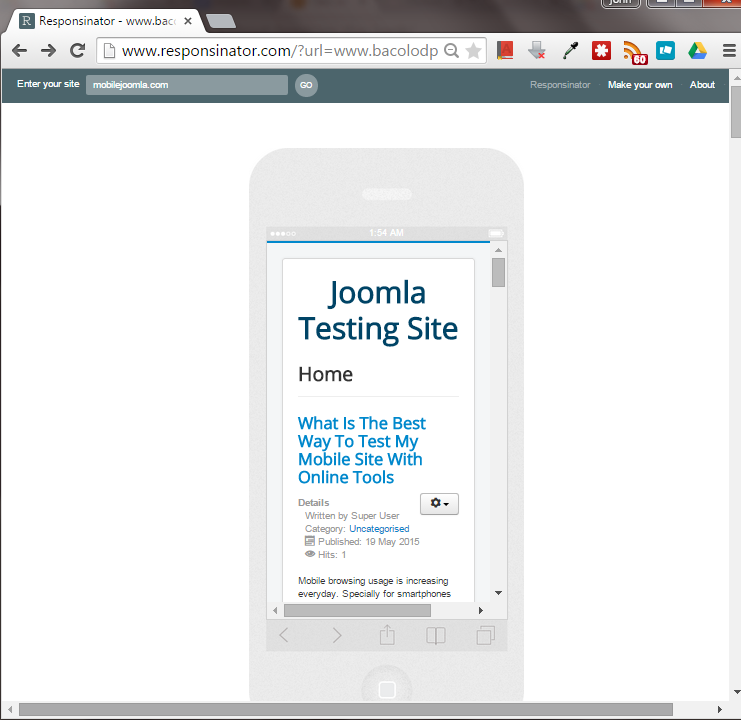Image resolution: width=741 pixels, height=720 pixels.
Task: Click the phone mockup bookmarks book icon
Action: pos(436,635)
